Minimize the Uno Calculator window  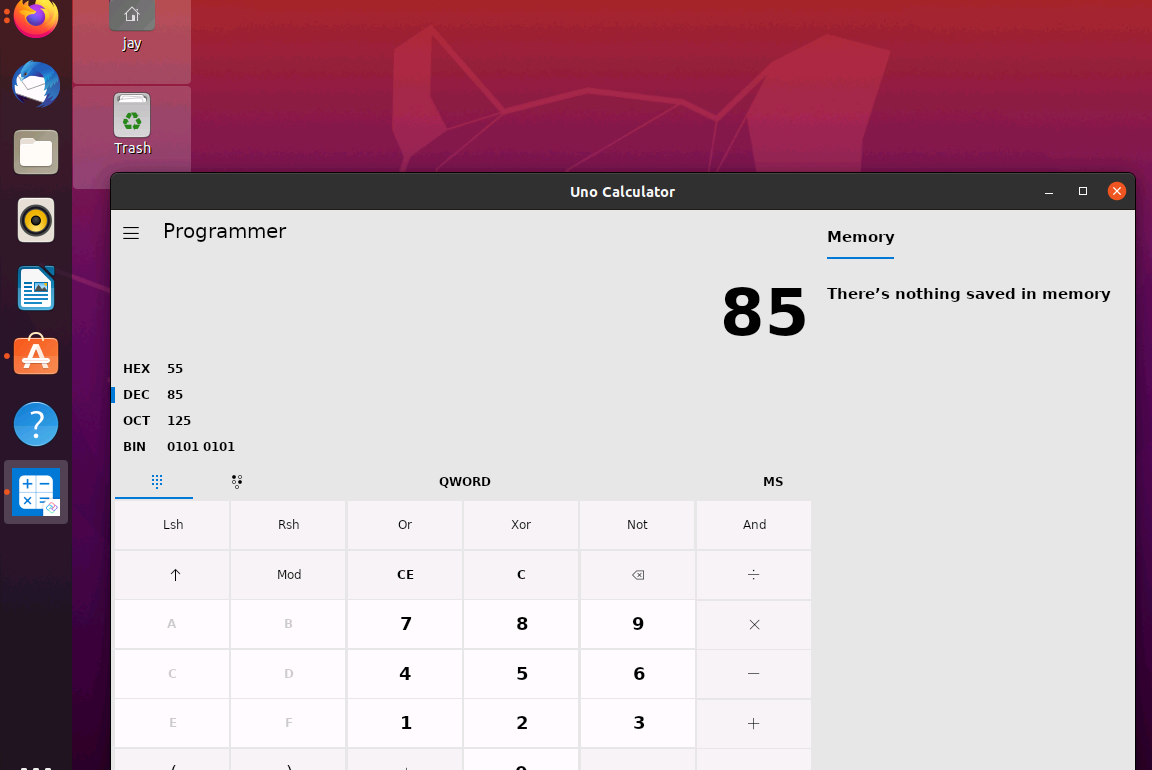[1048, 192]
